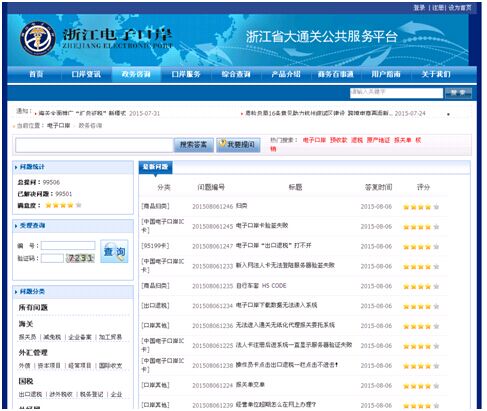The image size is (487, 411).
Task: Select the 加工贸易 subcategory
Action: (x=110, y=337)
